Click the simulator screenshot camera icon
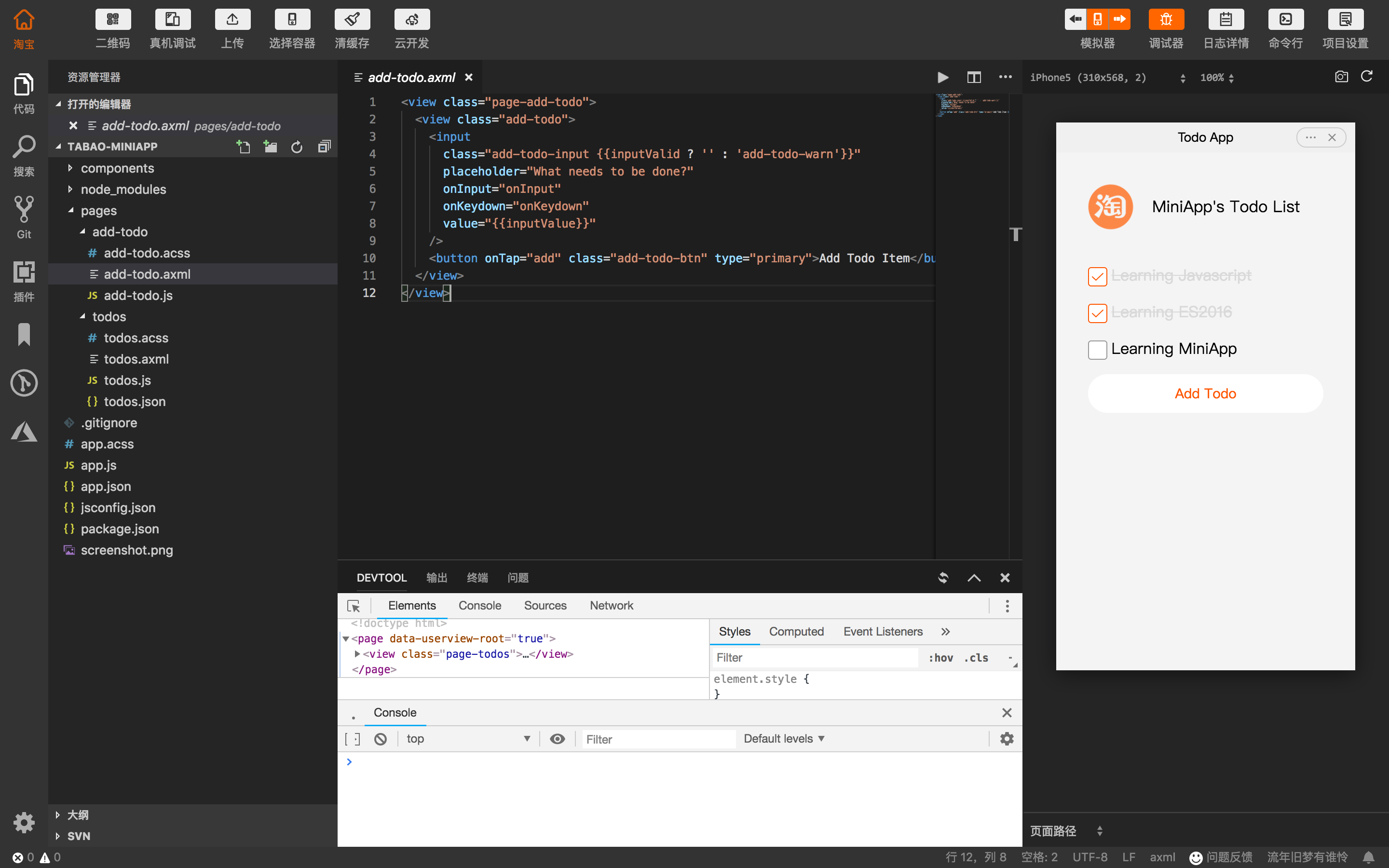This screenshot has width=1389, height=868. coord(1341,77)
